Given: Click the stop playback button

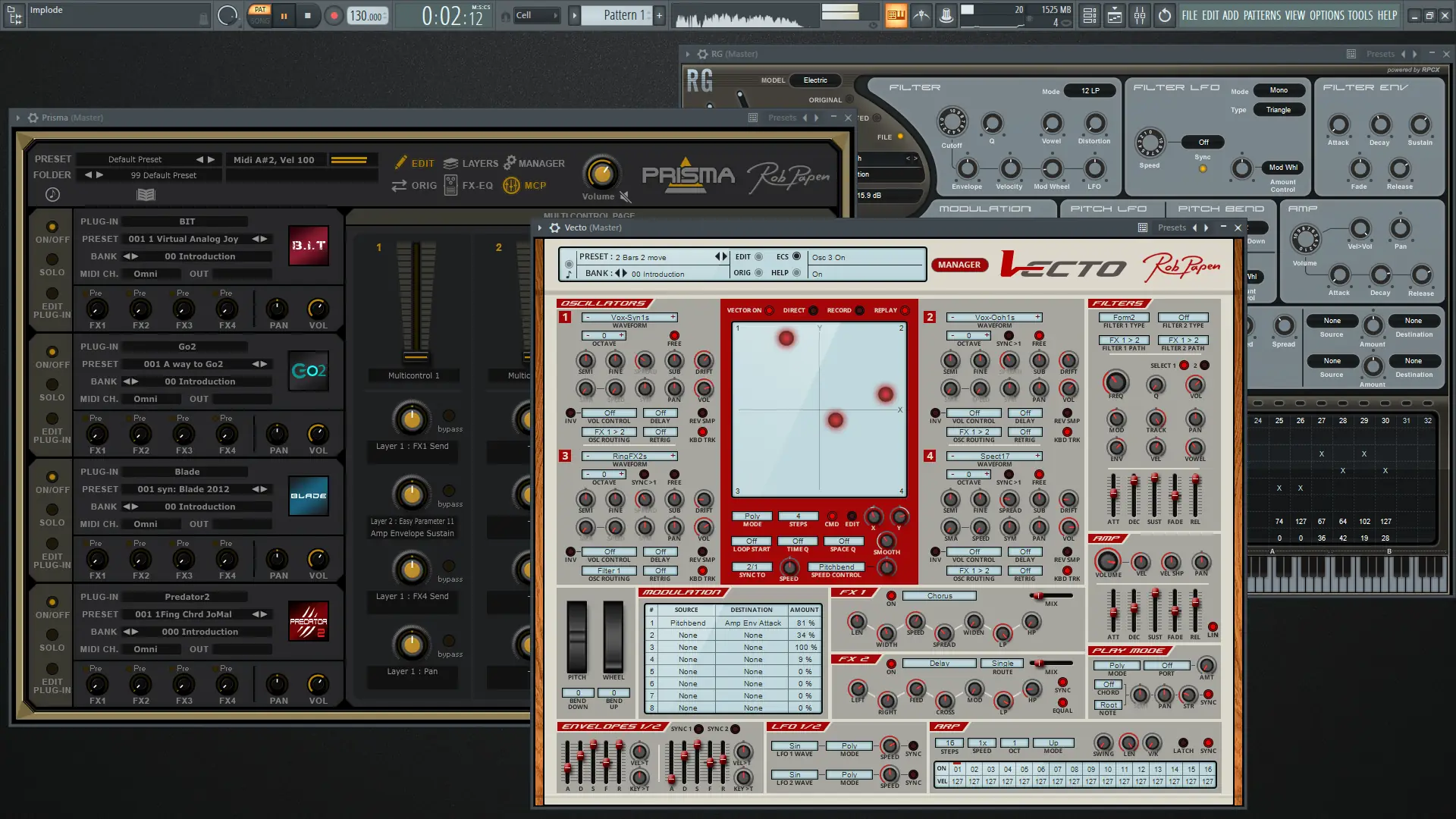Looking at the screenshot, I should 307,15.
